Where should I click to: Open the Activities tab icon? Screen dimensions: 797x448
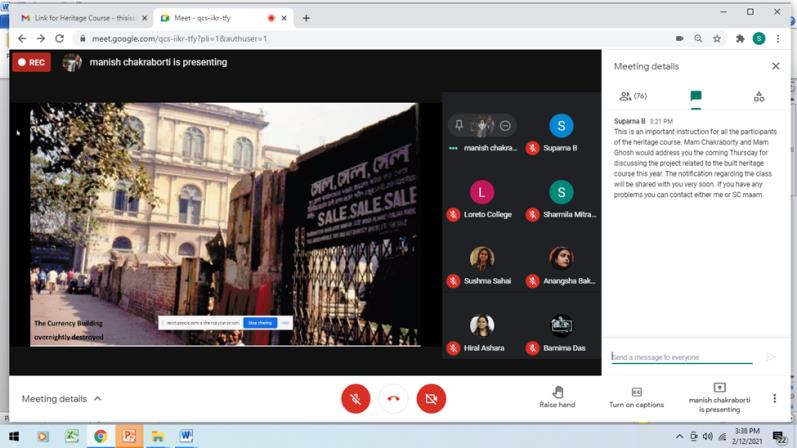tap(759, 96)
